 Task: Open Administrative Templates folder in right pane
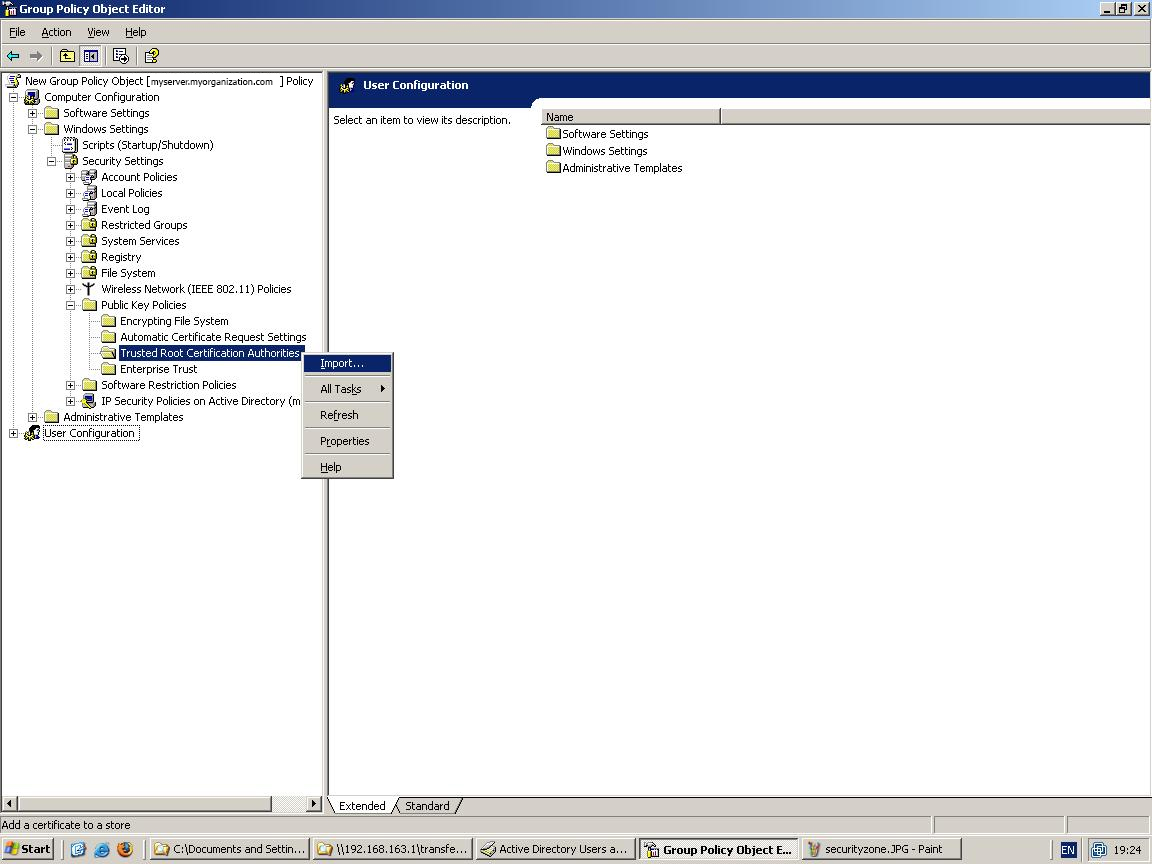pos(621,168)
